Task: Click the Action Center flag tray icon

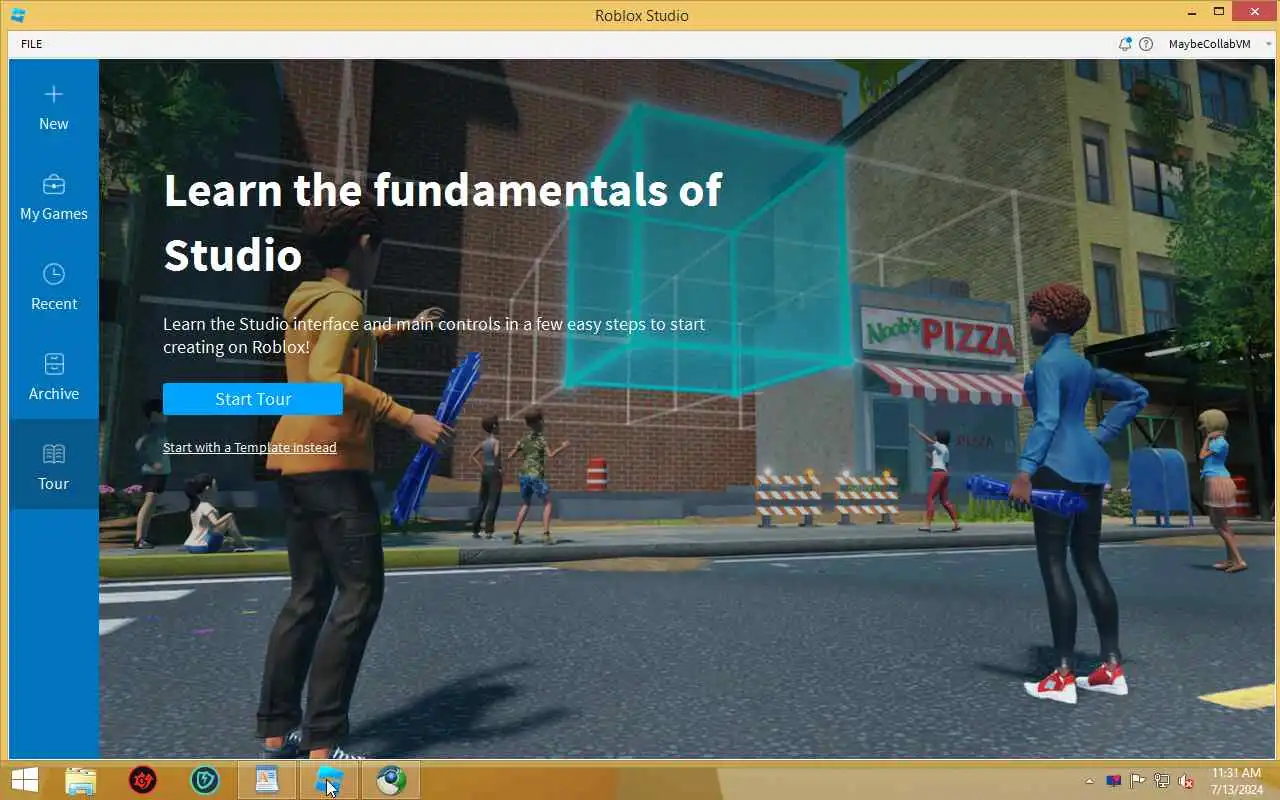Action: coord(1138,781)
